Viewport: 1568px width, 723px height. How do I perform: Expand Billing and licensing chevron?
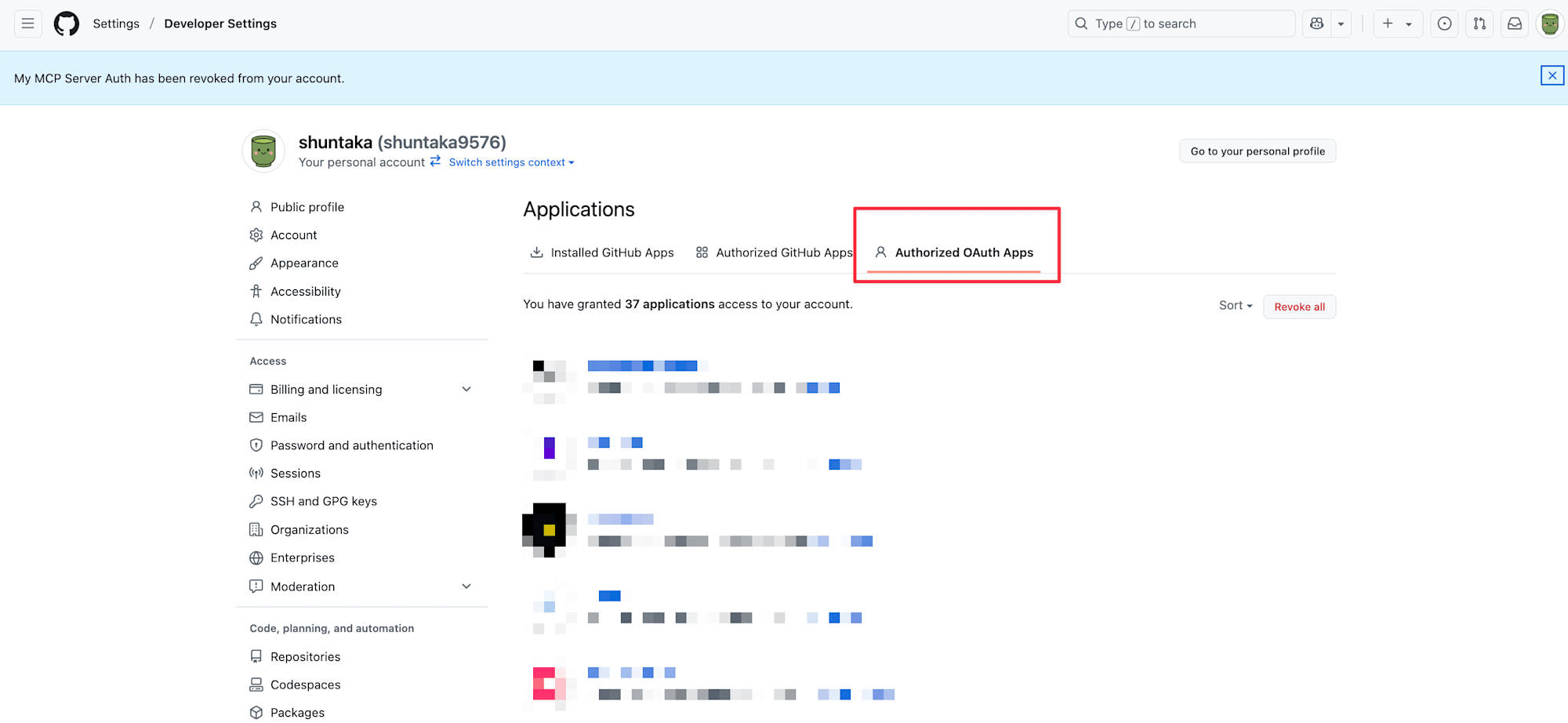(x=466, y=390)
